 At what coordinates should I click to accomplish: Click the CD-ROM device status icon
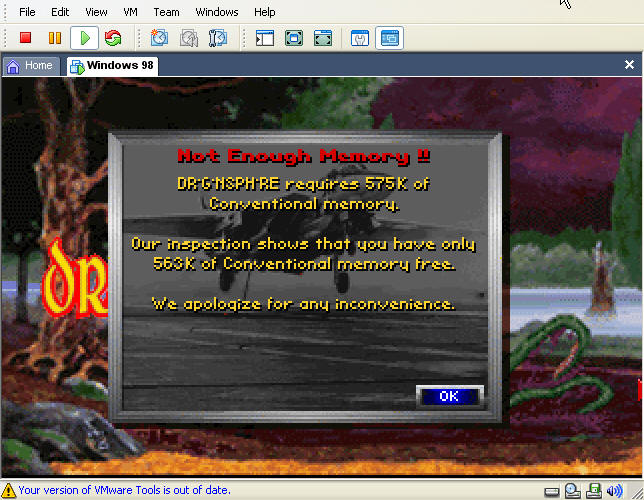pos(573,490)
